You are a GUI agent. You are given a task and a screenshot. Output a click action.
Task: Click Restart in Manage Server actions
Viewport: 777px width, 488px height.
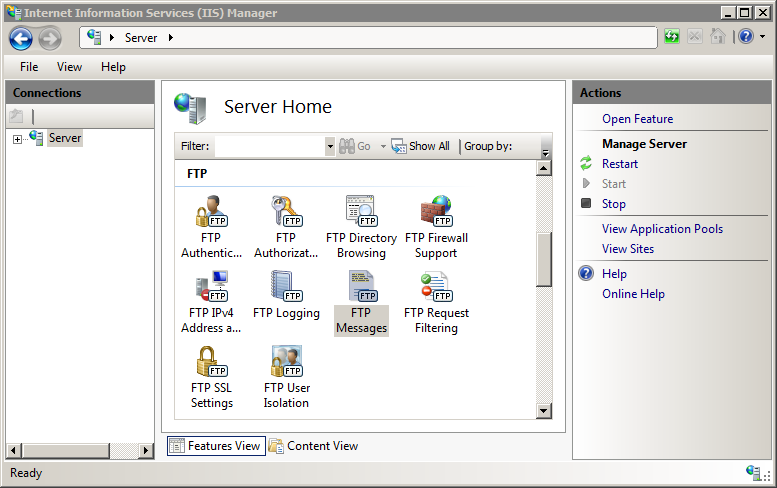[x=619, y=163]
